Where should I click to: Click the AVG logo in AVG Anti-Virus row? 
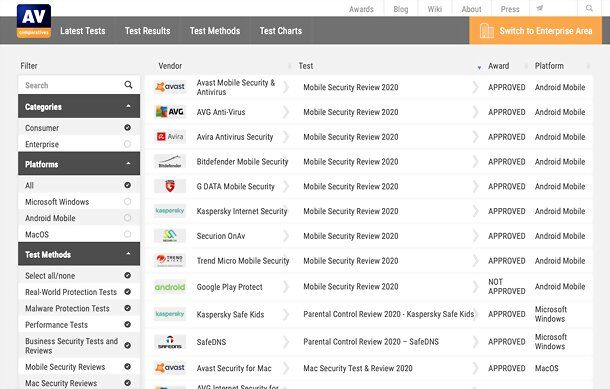coord(170,112)
